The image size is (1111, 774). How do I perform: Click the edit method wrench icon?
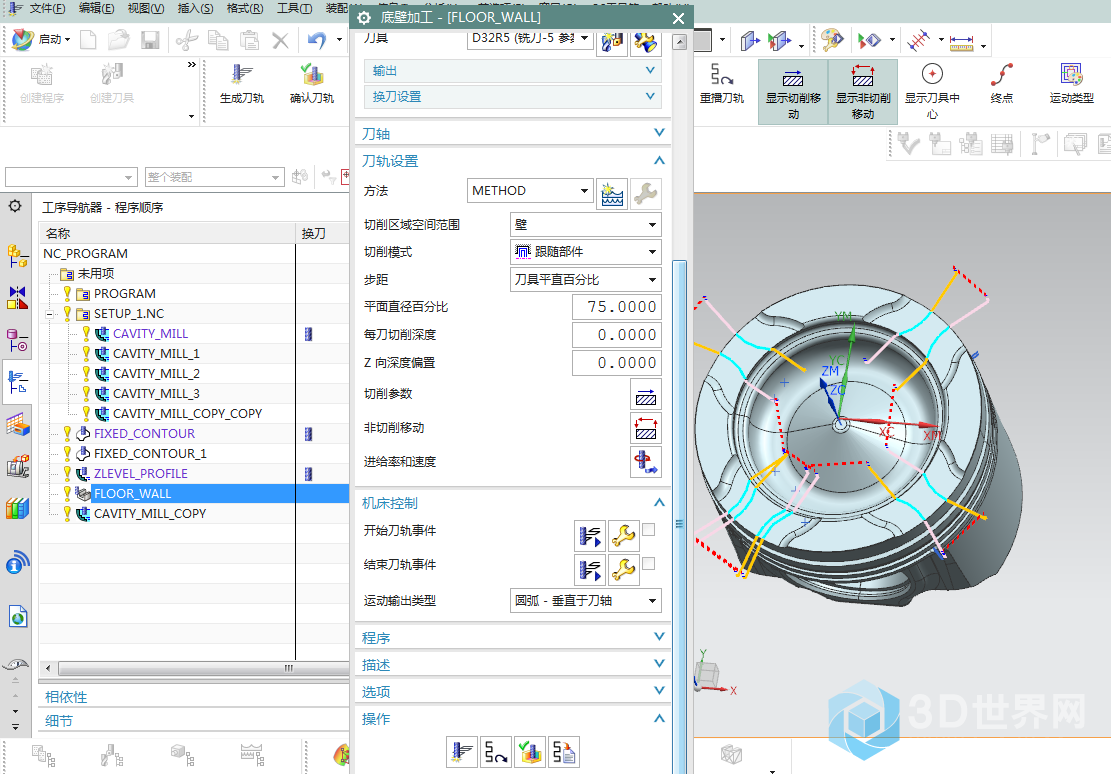tap(645, 193)
